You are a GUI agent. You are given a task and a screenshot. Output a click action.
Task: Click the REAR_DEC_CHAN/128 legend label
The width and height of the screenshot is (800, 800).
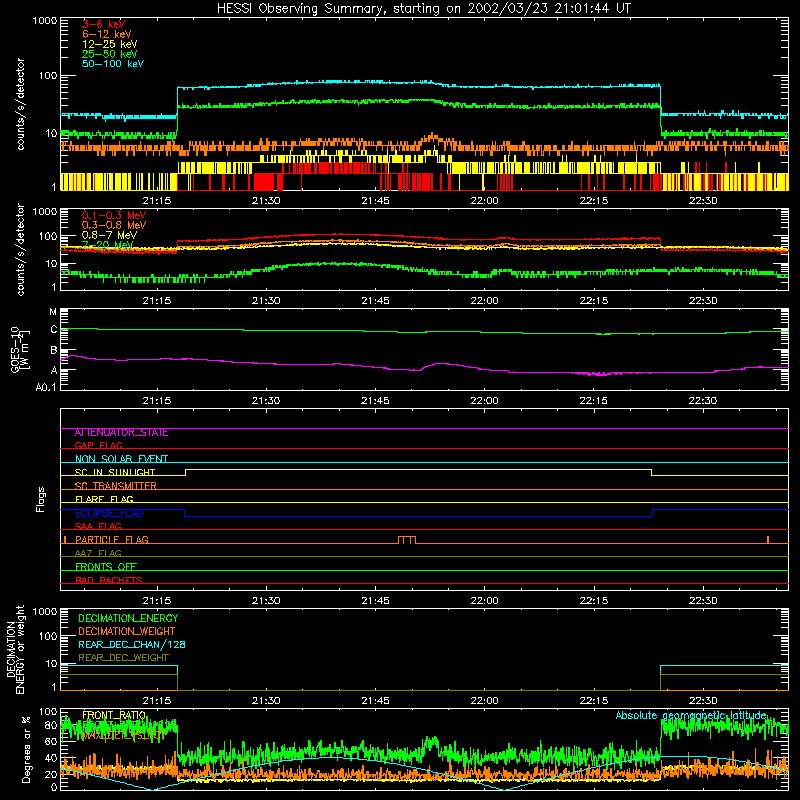point(132,644)
